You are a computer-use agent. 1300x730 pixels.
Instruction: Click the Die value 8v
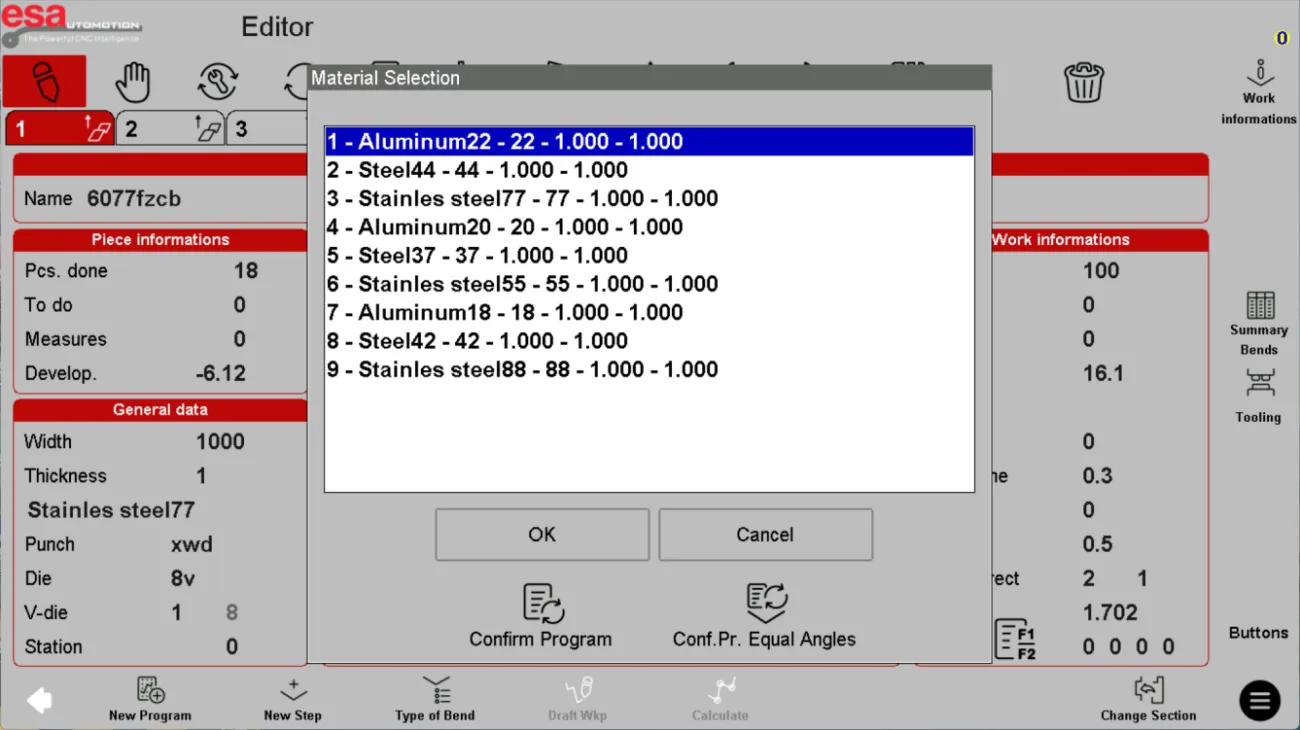coord(182,579)
